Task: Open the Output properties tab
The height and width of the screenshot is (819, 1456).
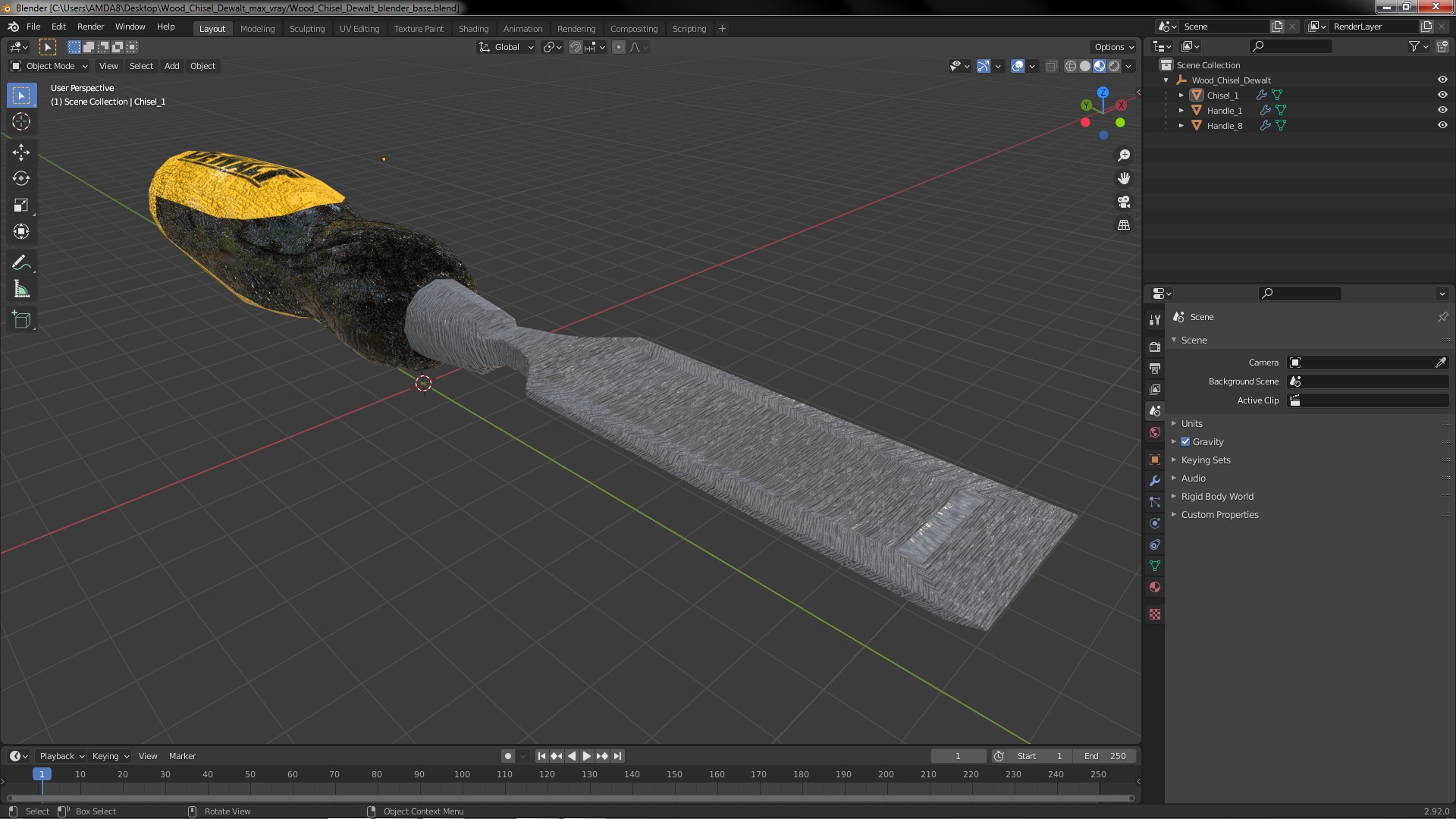Action: click(1155, 368)
